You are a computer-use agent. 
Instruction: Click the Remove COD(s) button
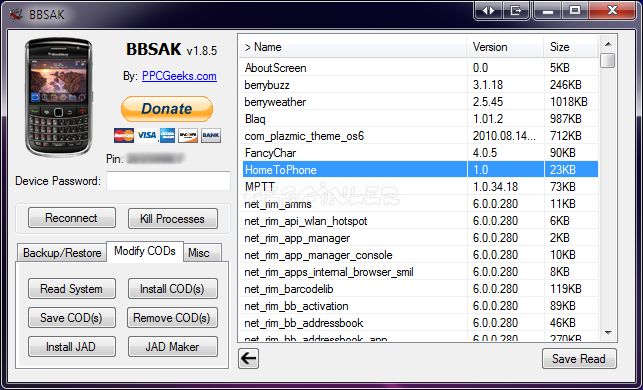coord(172,317)
